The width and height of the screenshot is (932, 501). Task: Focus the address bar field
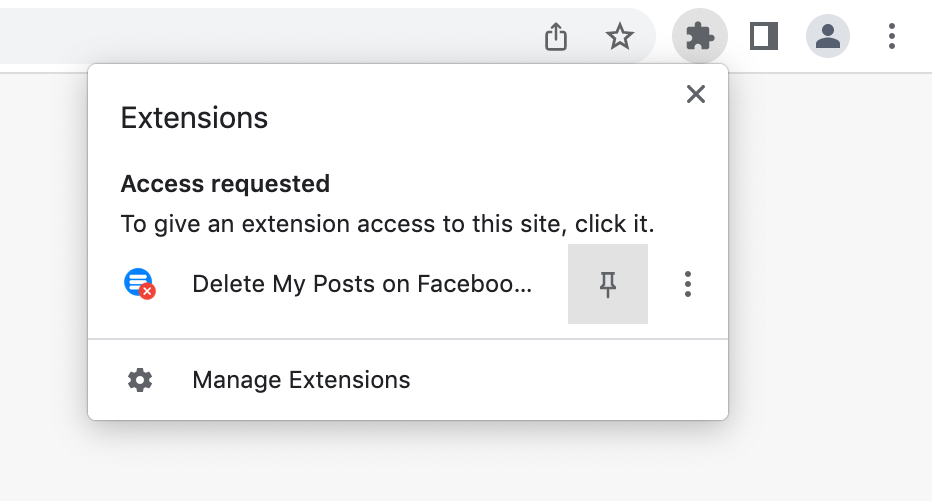pos(267,36)
